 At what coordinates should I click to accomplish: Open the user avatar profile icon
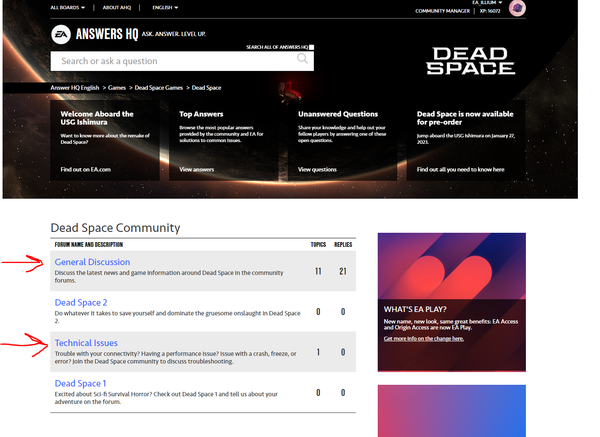[x=517, y=9]
